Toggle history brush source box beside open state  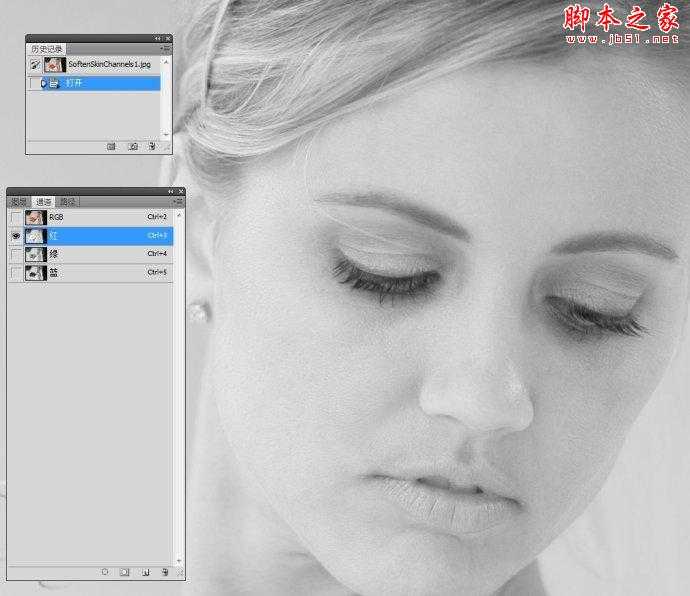[35, 83]
